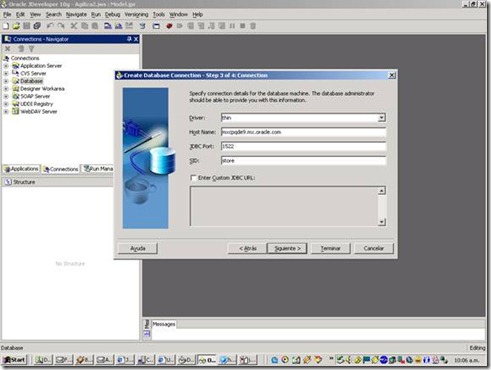Click the Undo toolbar icon
The image size is (491, 370).
pyautogui.click(x=50, y=26)
